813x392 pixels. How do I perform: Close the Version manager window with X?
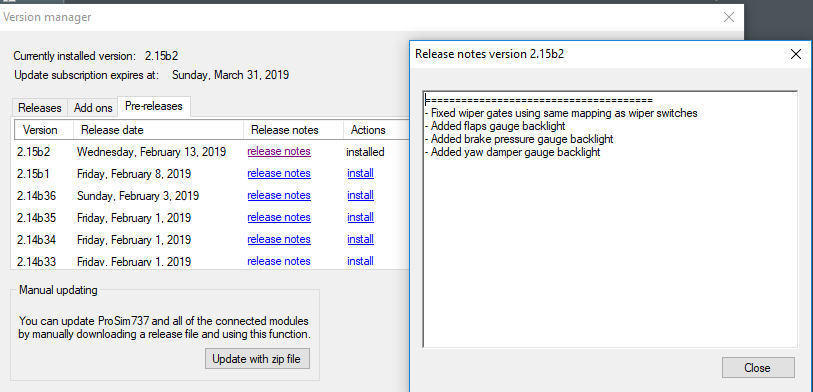(x=728, y=17)
